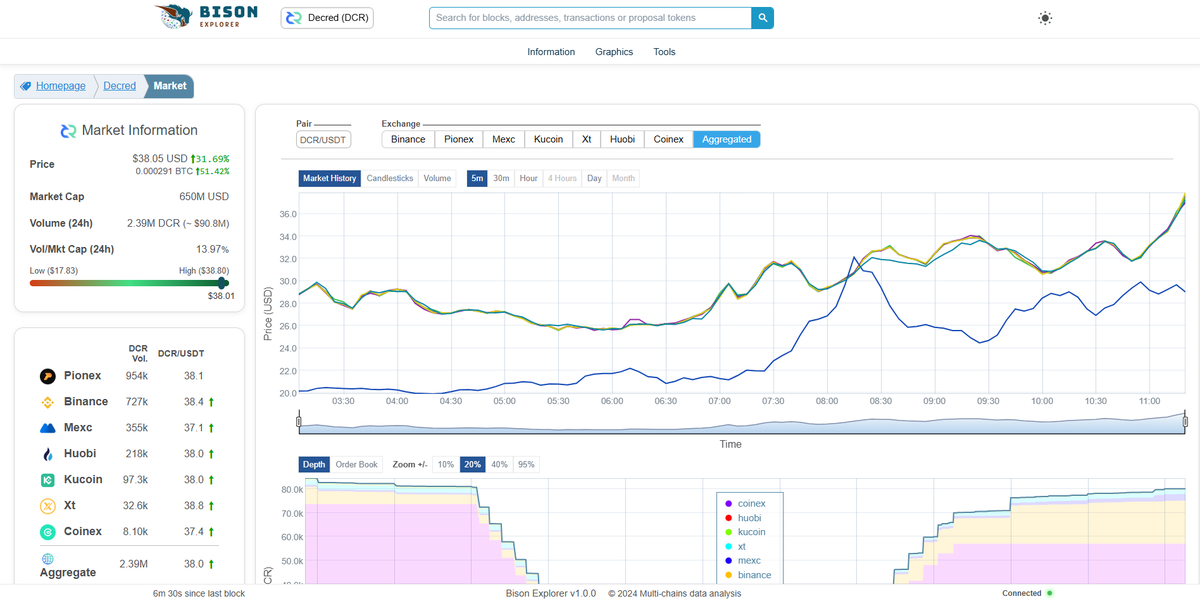This screenshot has height=601, width=1200.
Task: Choose the Hour interval
Action: [x=529, y=179]
